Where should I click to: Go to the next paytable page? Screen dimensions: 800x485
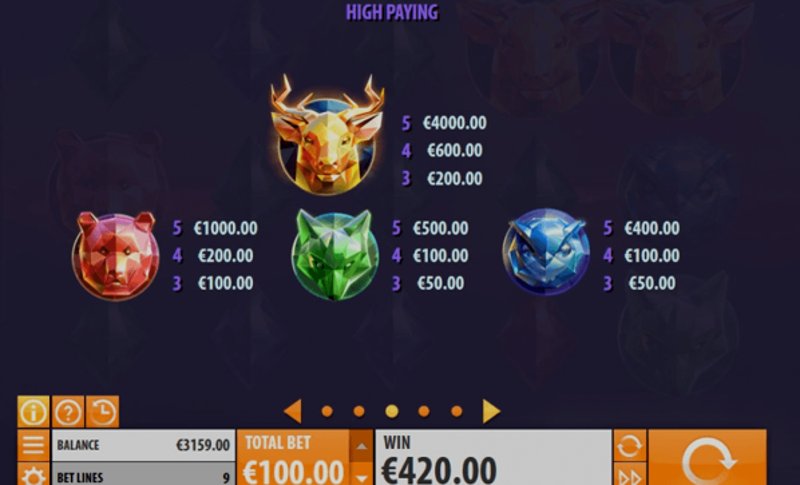[x=491, y=411]
